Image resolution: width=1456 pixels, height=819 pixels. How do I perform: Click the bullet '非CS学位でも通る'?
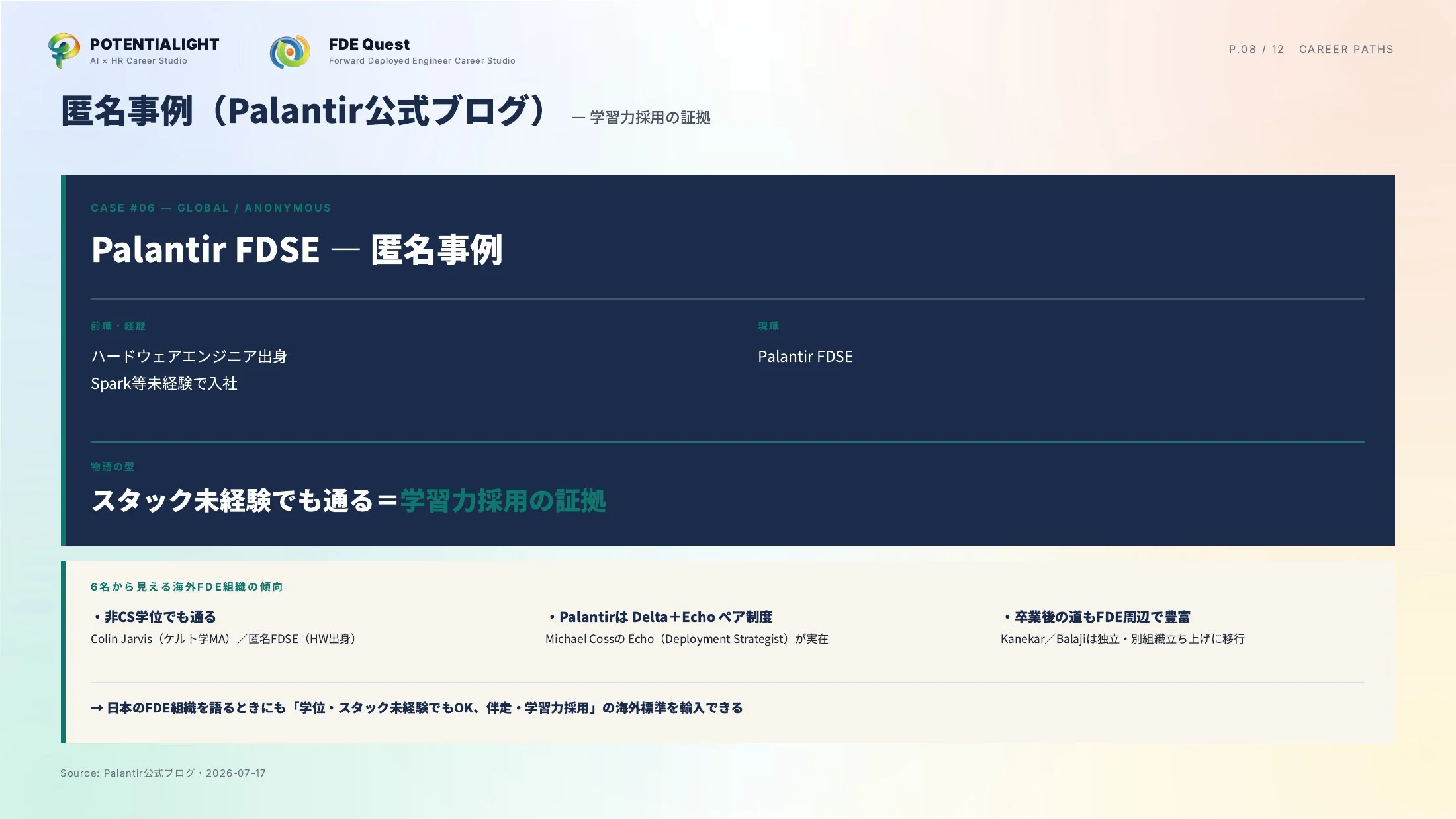coord(154,617)
